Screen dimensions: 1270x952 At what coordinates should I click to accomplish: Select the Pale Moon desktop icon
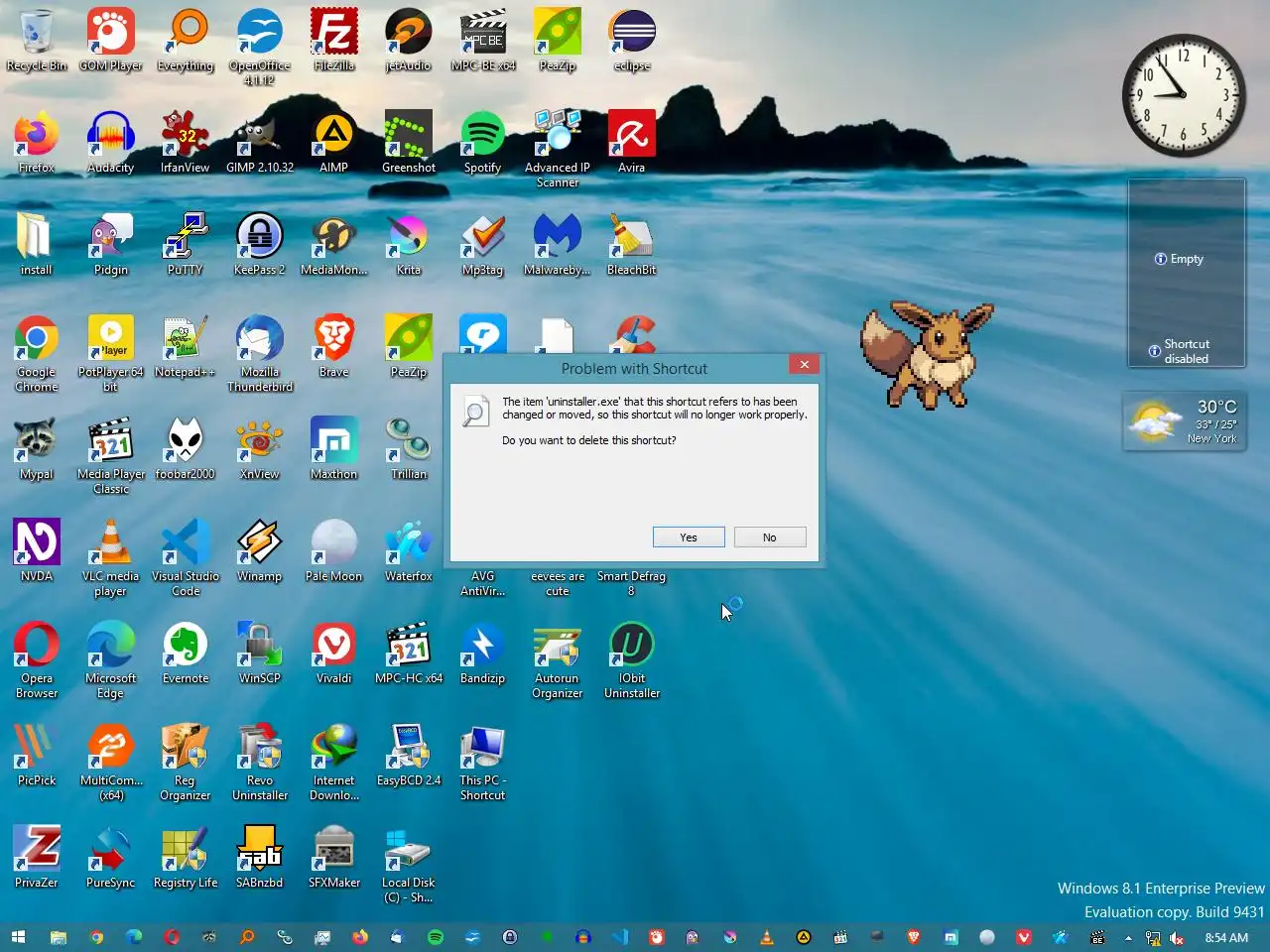tap(334, 550)
